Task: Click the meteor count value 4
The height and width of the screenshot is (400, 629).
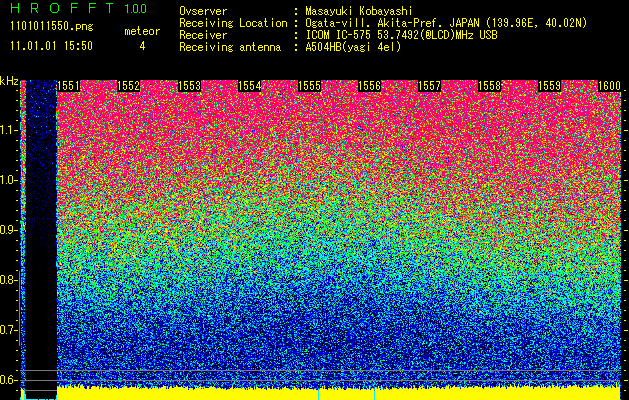Action: point(142,46)
